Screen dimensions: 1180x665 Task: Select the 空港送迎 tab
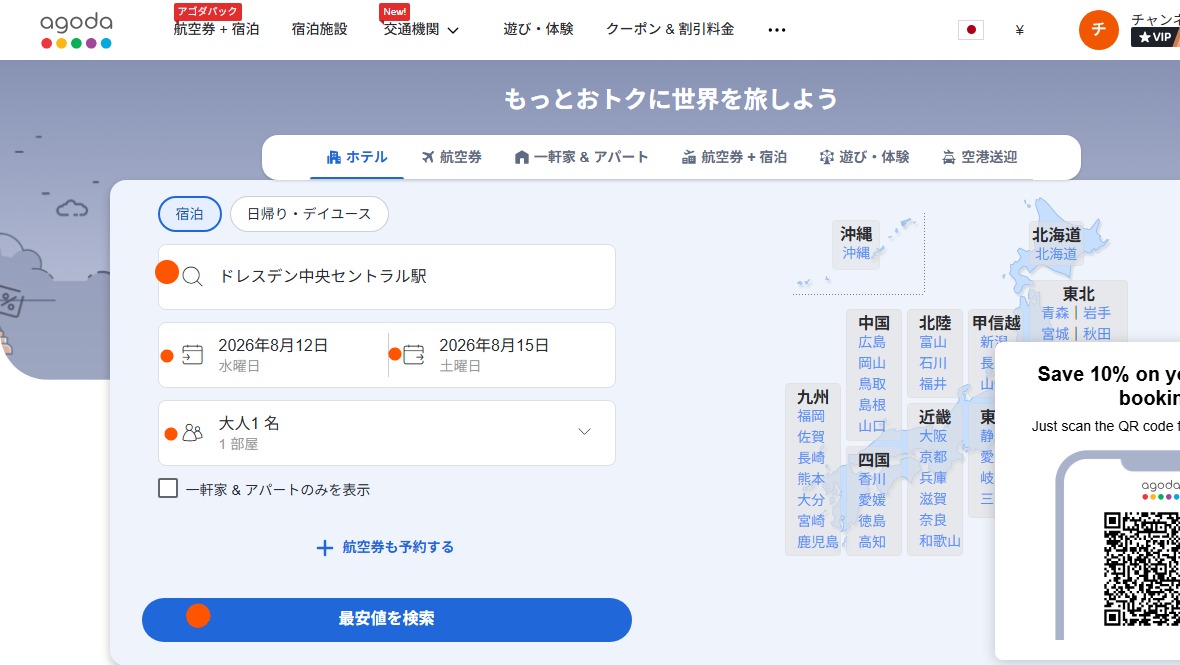pos(979,157)
